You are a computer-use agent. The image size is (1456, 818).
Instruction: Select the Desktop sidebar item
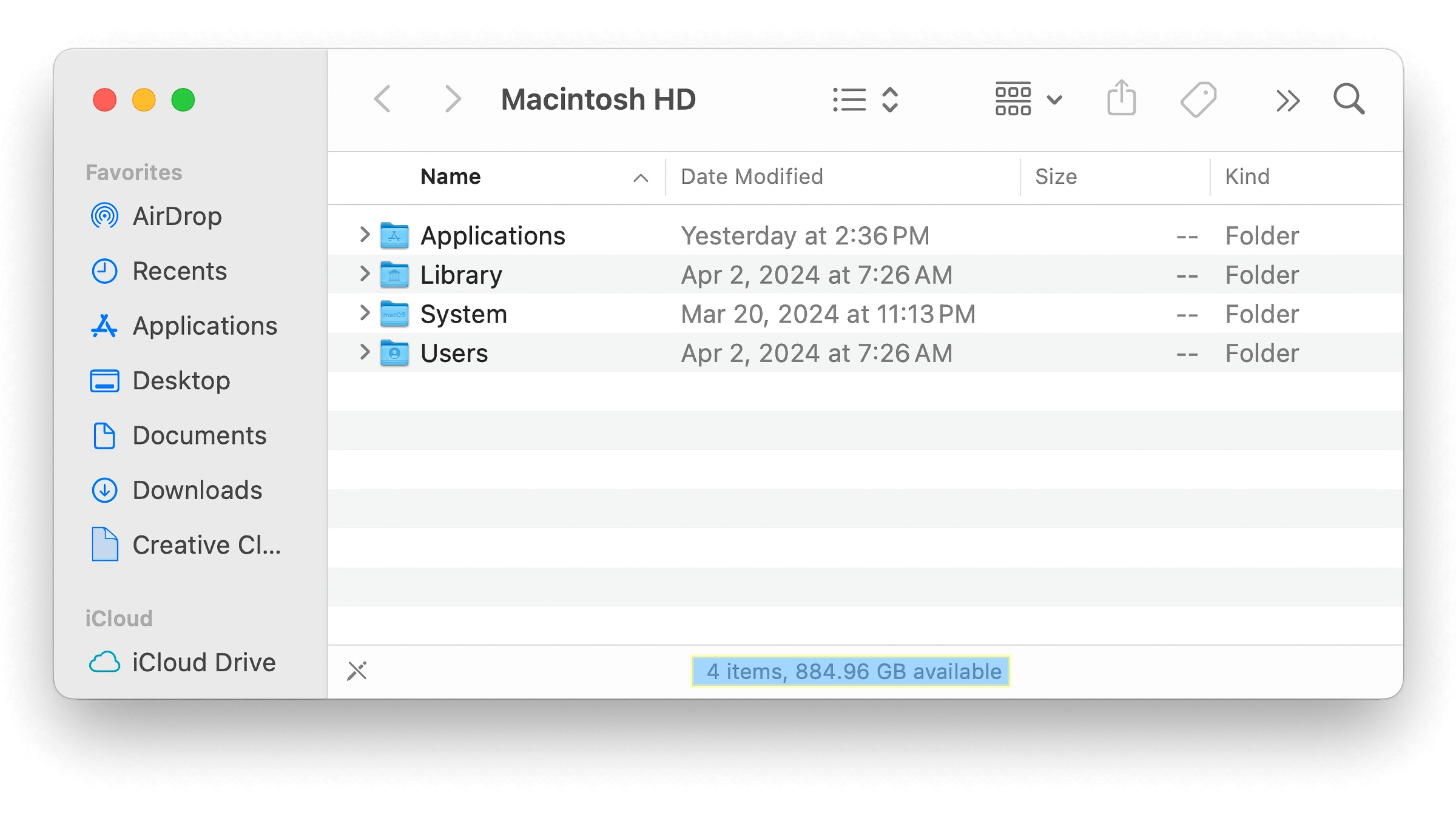pos(180,381)
